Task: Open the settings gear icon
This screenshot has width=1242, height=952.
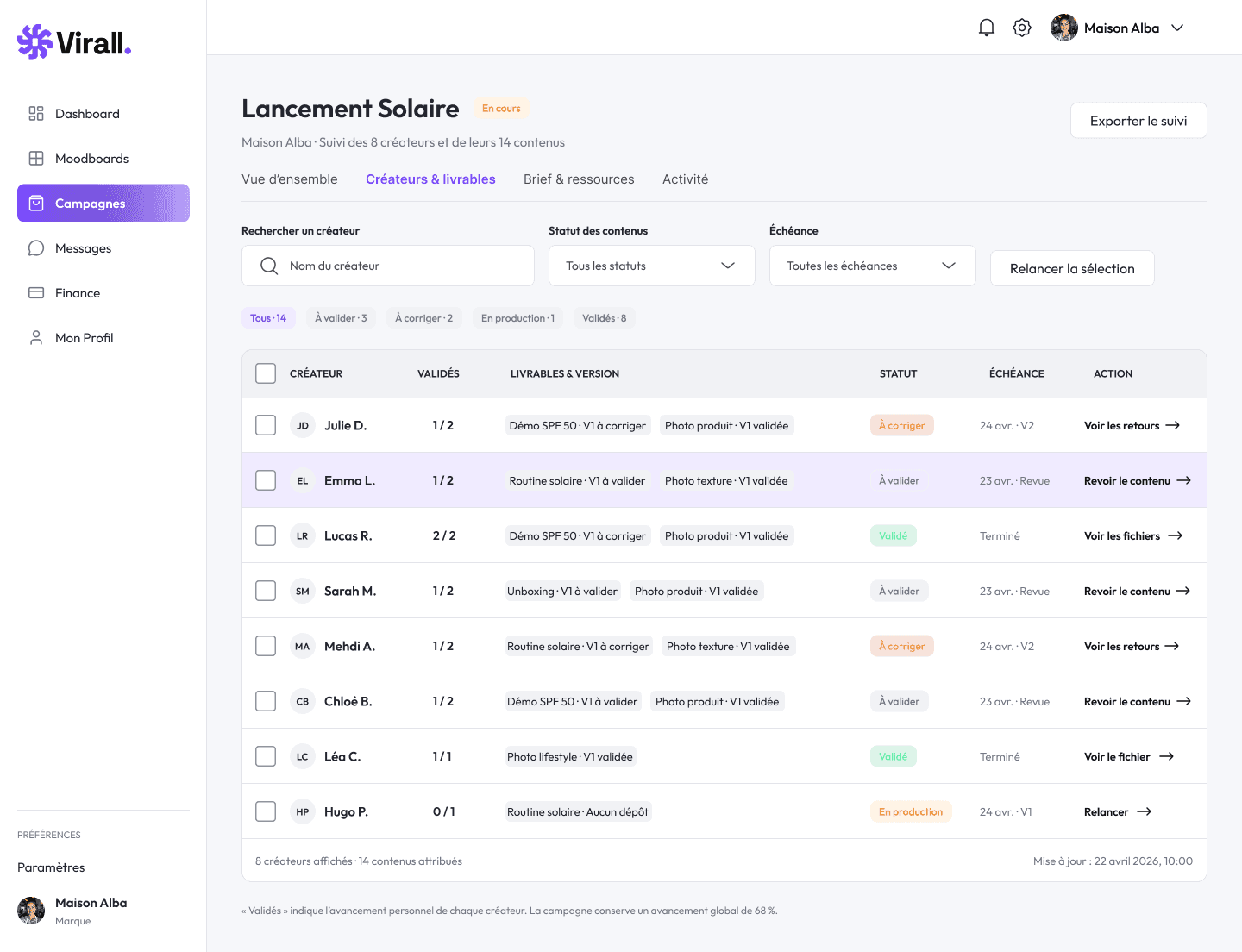Action: coord(1022,28)
